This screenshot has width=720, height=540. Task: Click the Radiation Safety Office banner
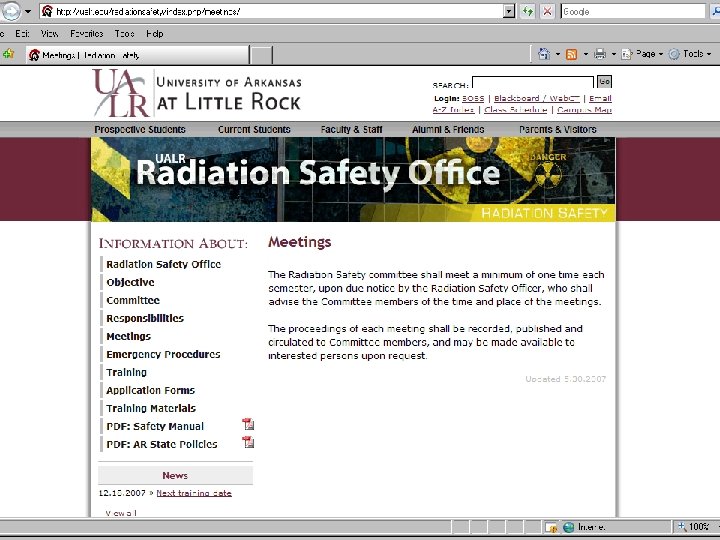pyautogui.click(x=353, y=179)
